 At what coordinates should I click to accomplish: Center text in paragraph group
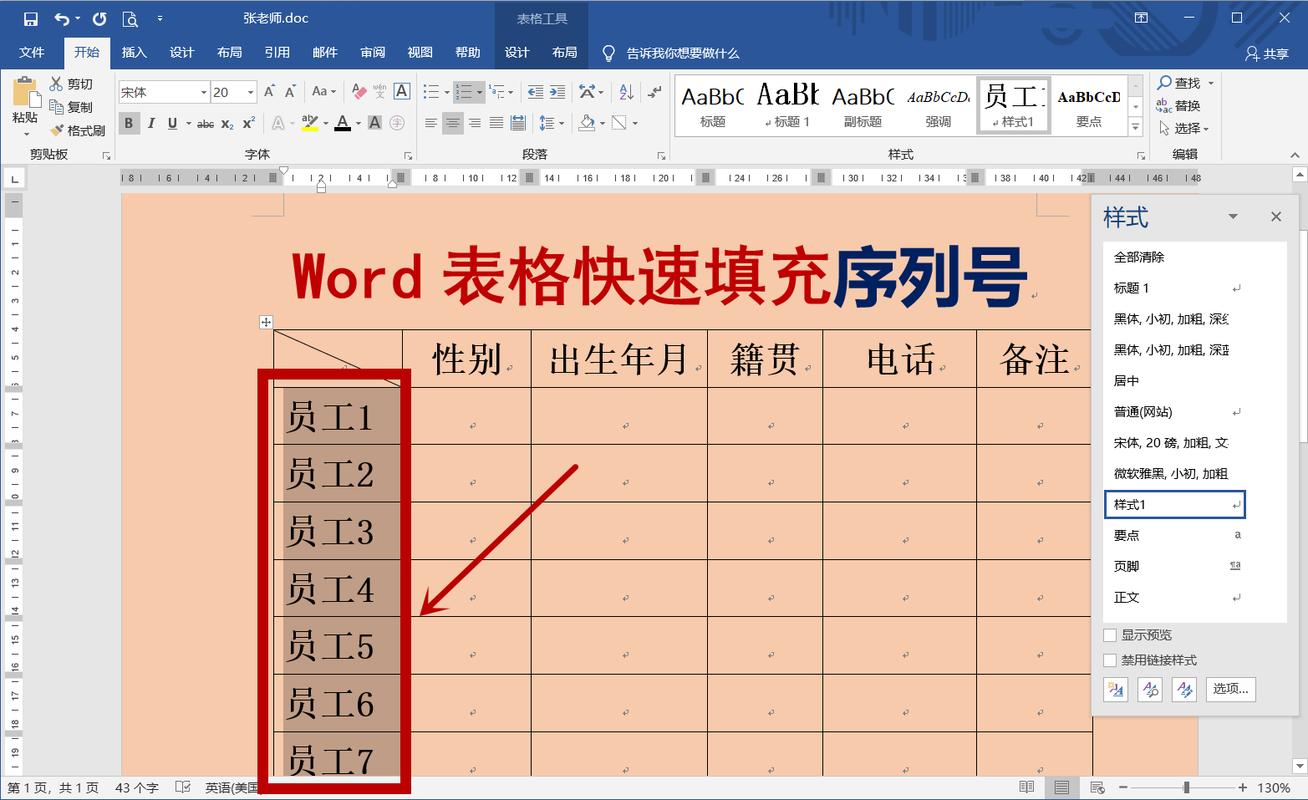(x=453, y=123)
